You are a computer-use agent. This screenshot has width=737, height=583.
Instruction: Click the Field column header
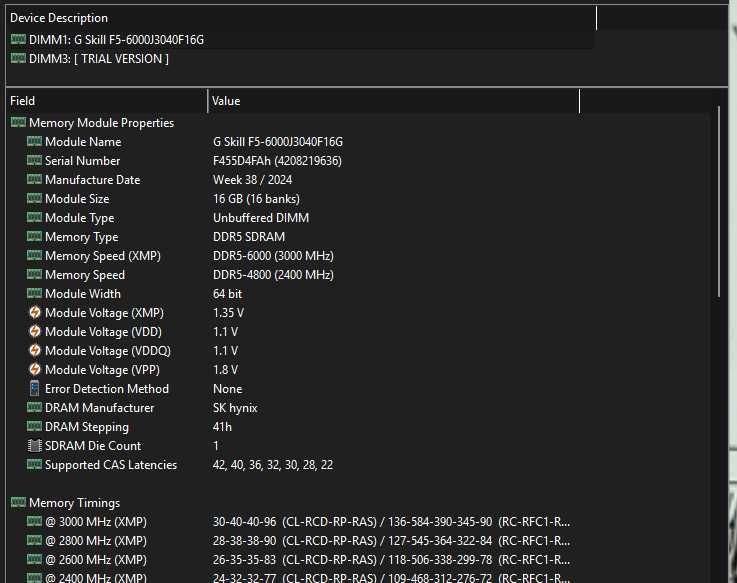(107, 101)
